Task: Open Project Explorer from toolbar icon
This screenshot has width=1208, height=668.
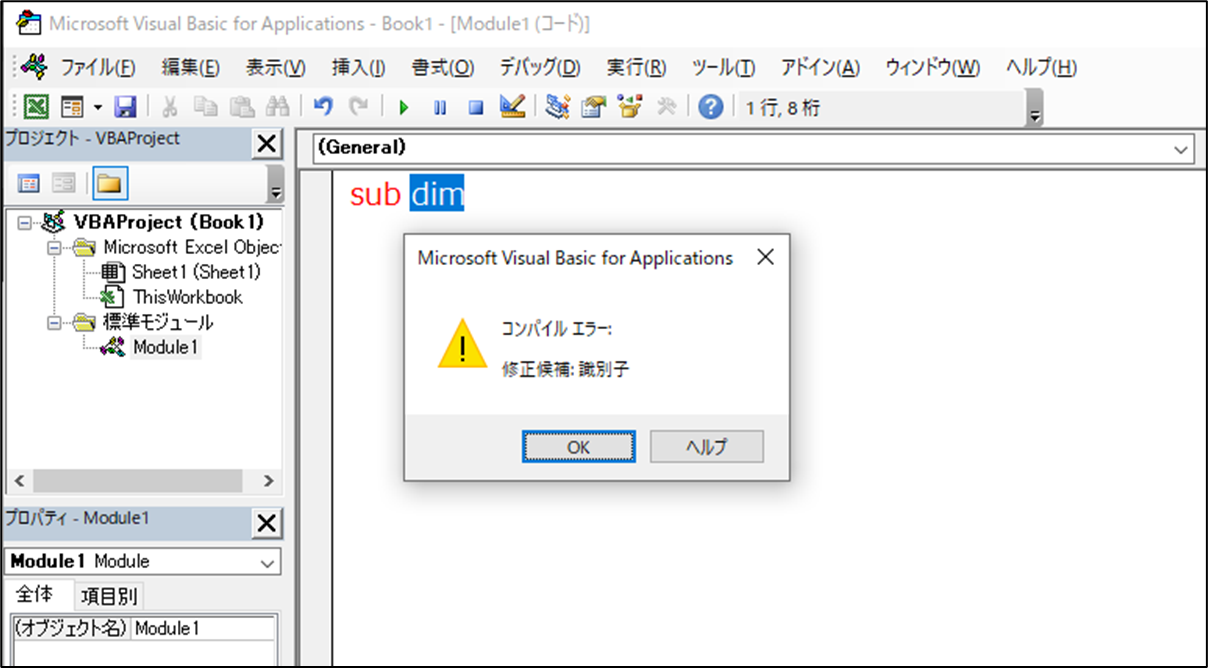Action: click(558, 107)
